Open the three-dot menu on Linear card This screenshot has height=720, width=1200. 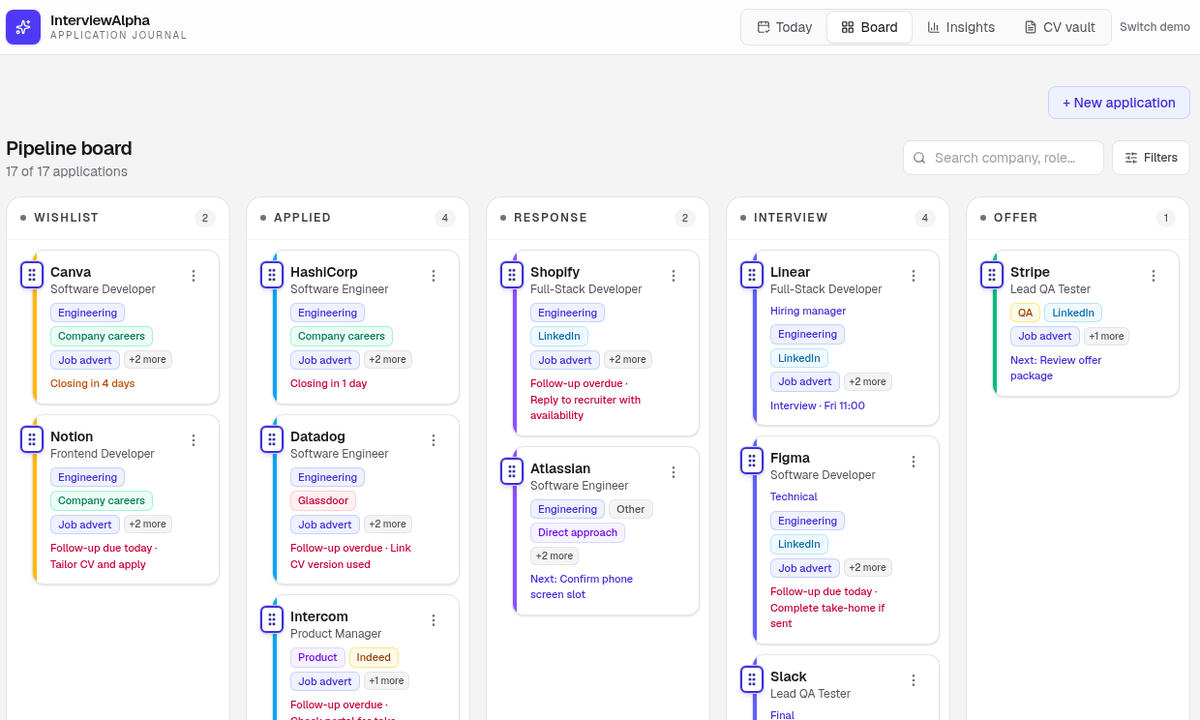point(914,276)
